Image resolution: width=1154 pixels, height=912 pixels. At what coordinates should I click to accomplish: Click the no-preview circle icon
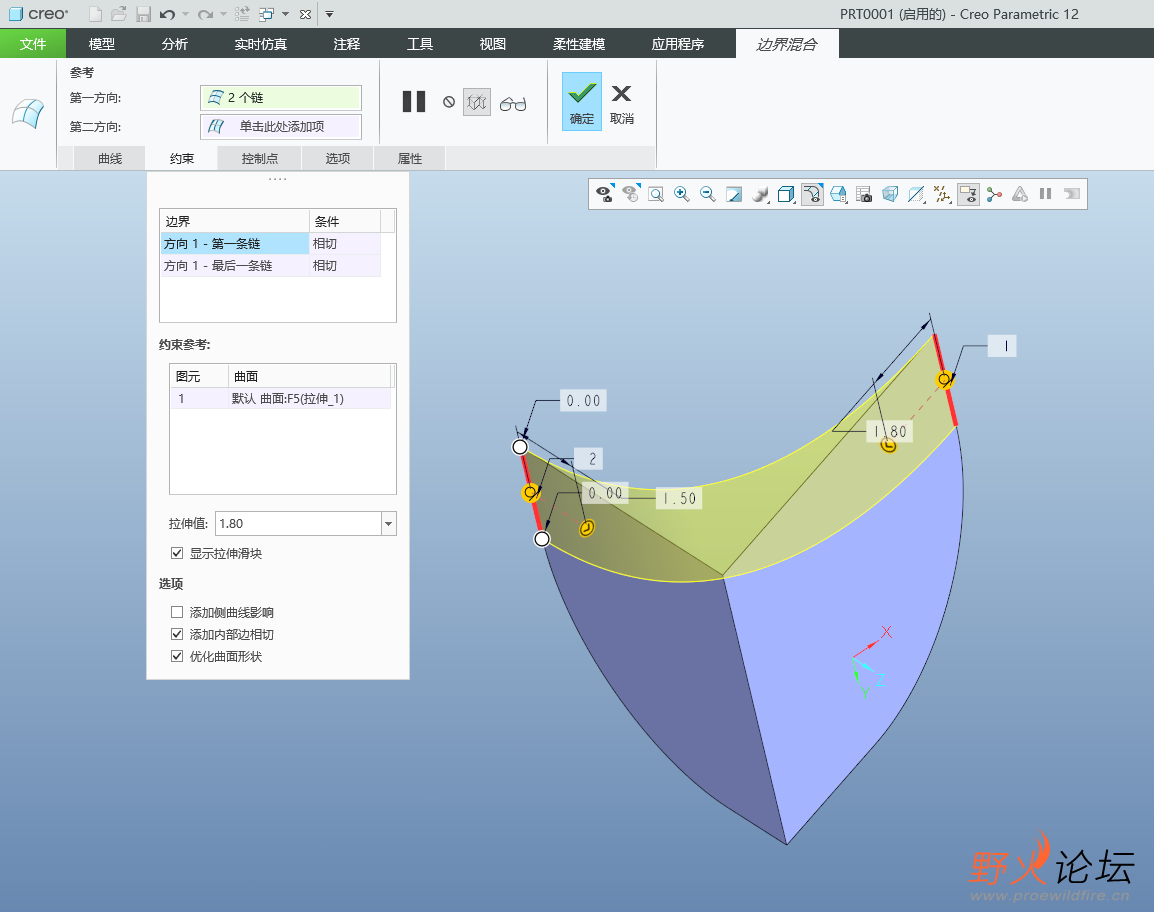449,102
